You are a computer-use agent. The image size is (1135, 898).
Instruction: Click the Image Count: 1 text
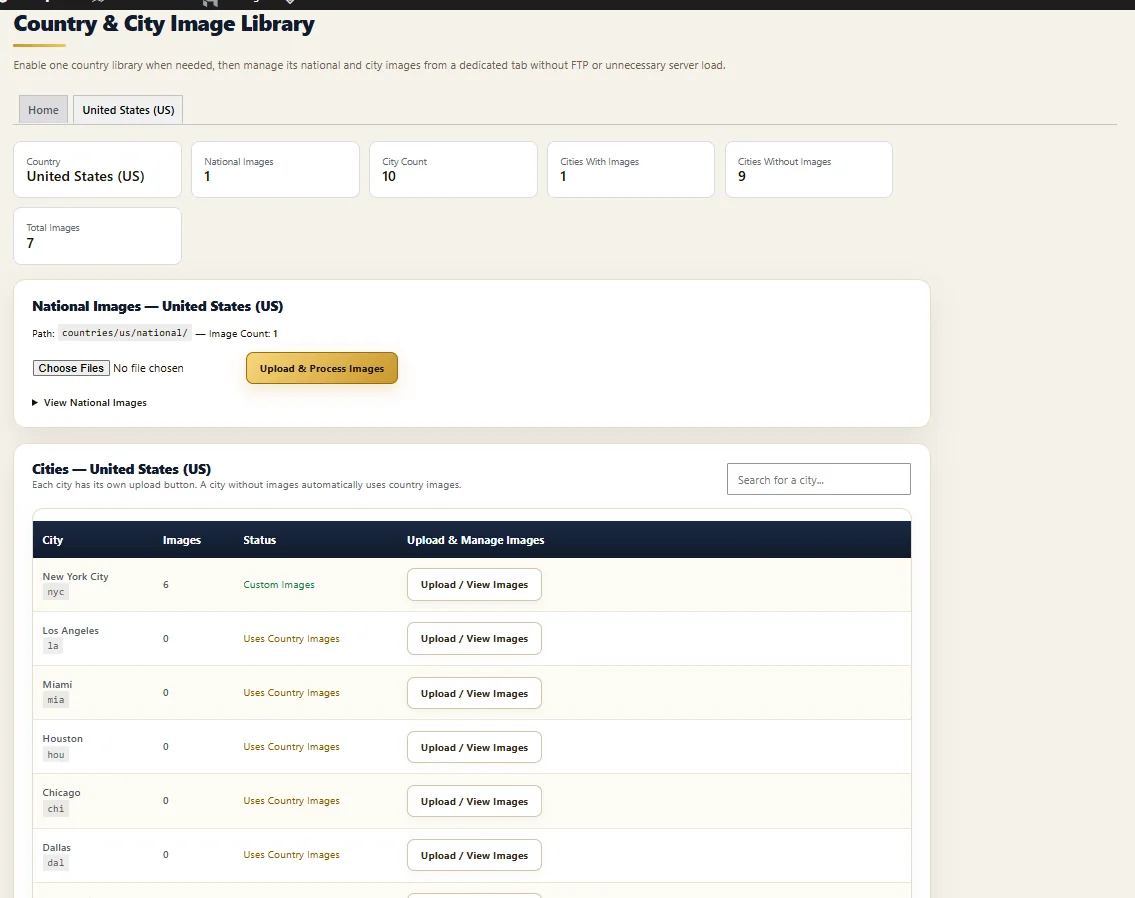click(243, 334)
